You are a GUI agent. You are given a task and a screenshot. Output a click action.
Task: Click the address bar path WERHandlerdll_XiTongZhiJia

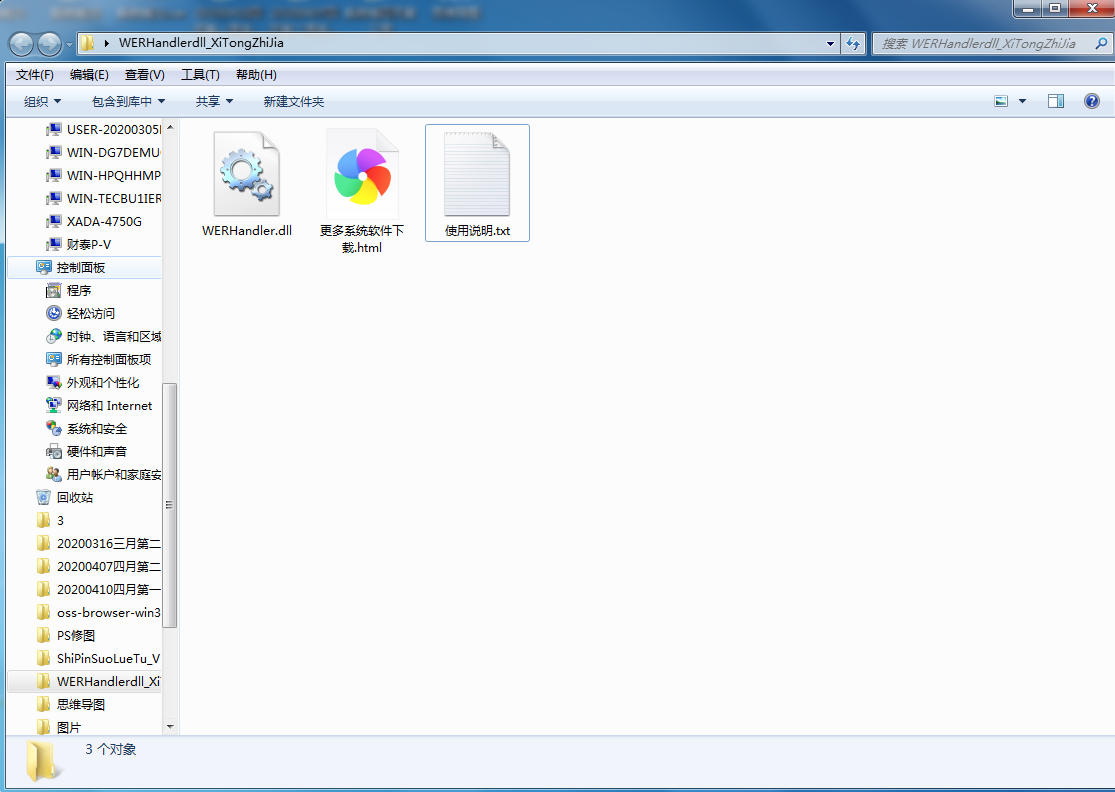(201, 43)
